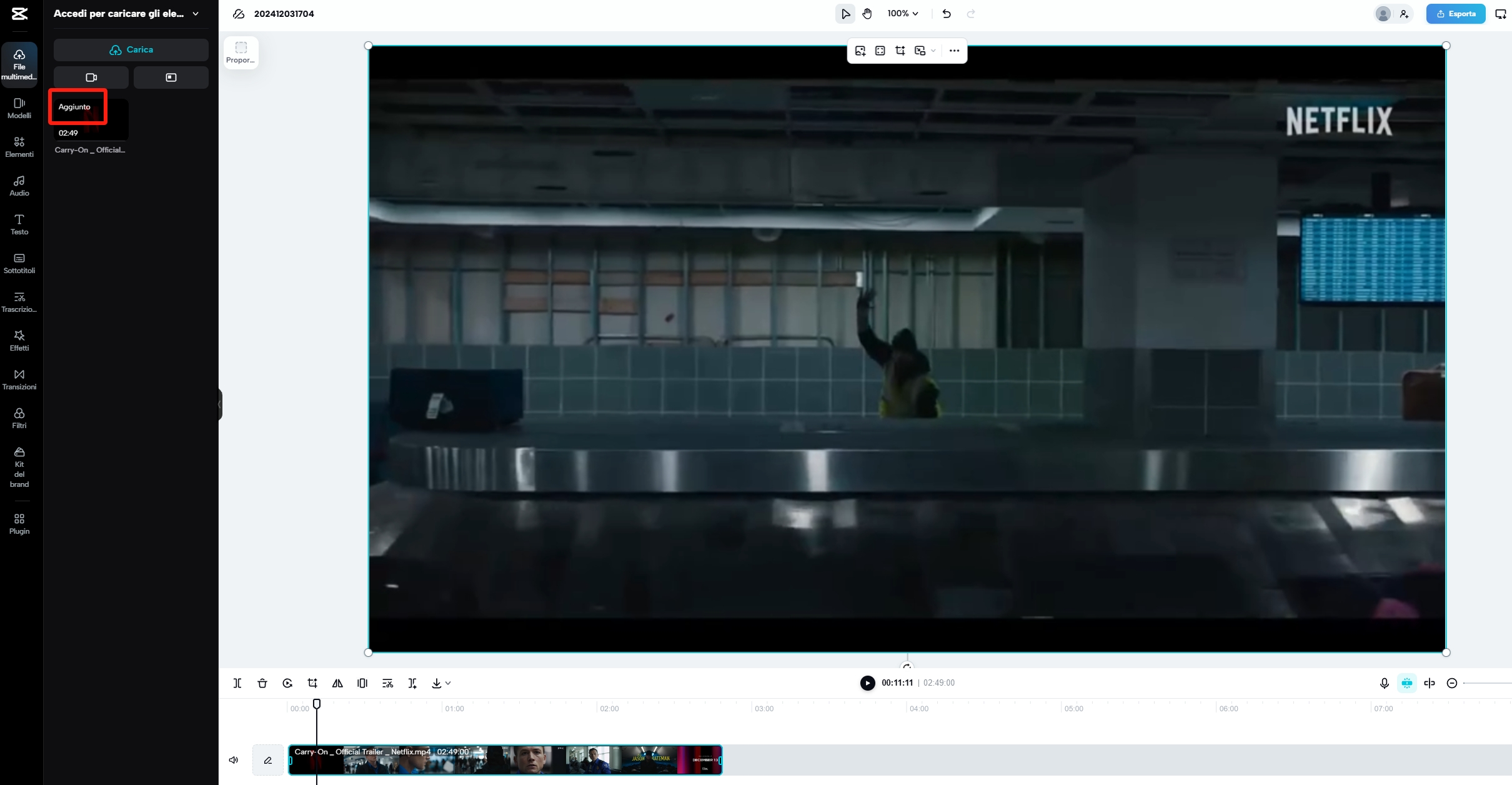
Task: Click the cloud save status icon
Action: point(238,14)
